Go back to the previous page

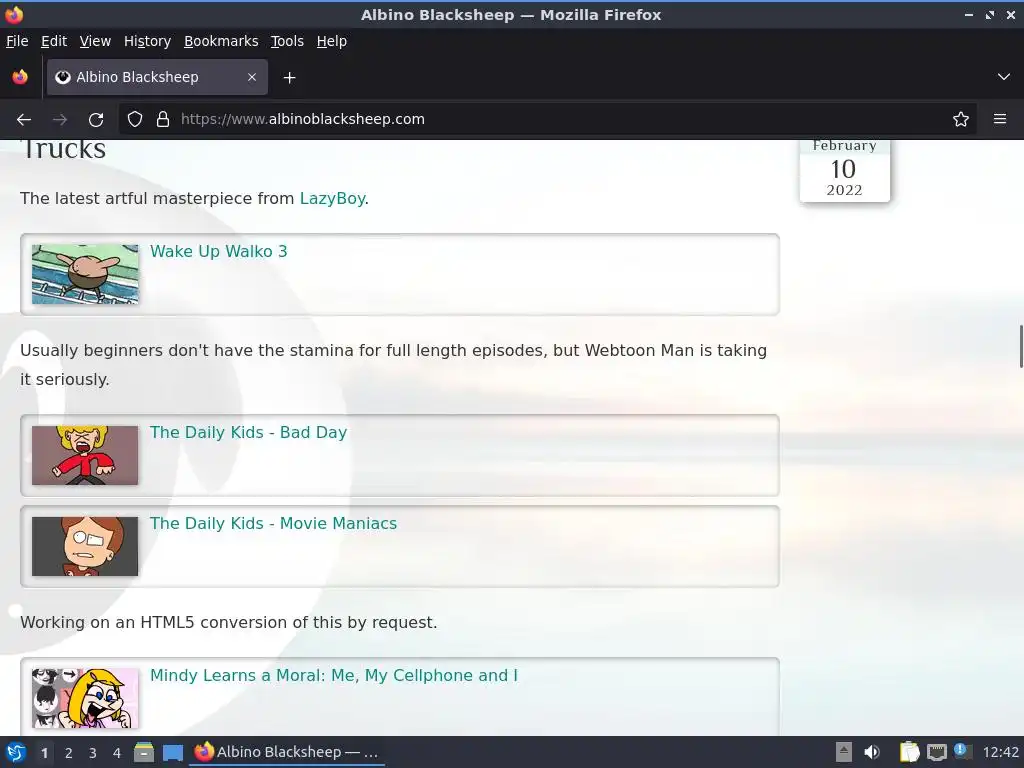pos(24,120)
